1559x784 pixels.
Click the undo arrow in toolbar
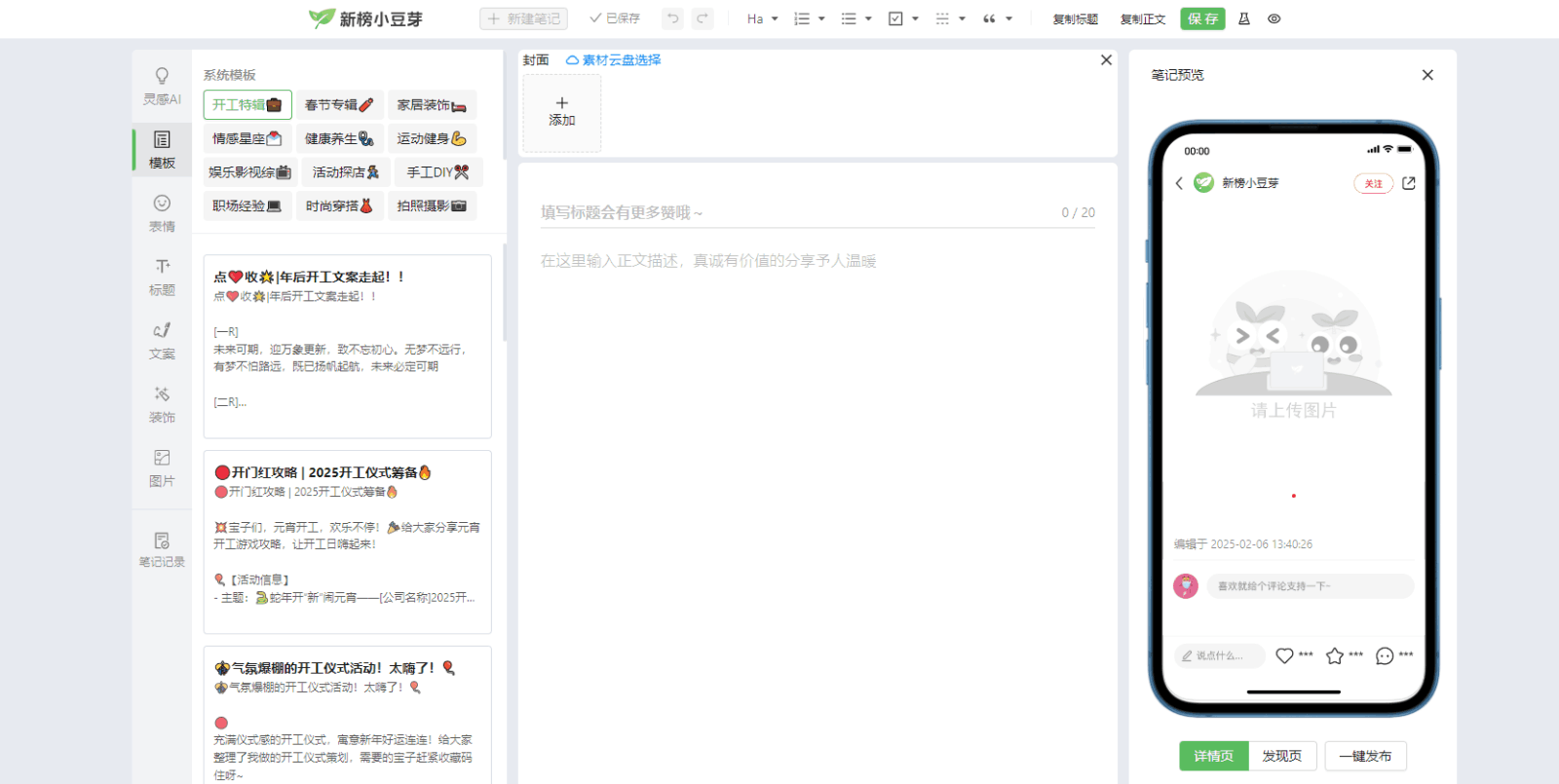(x=672, y=19)
